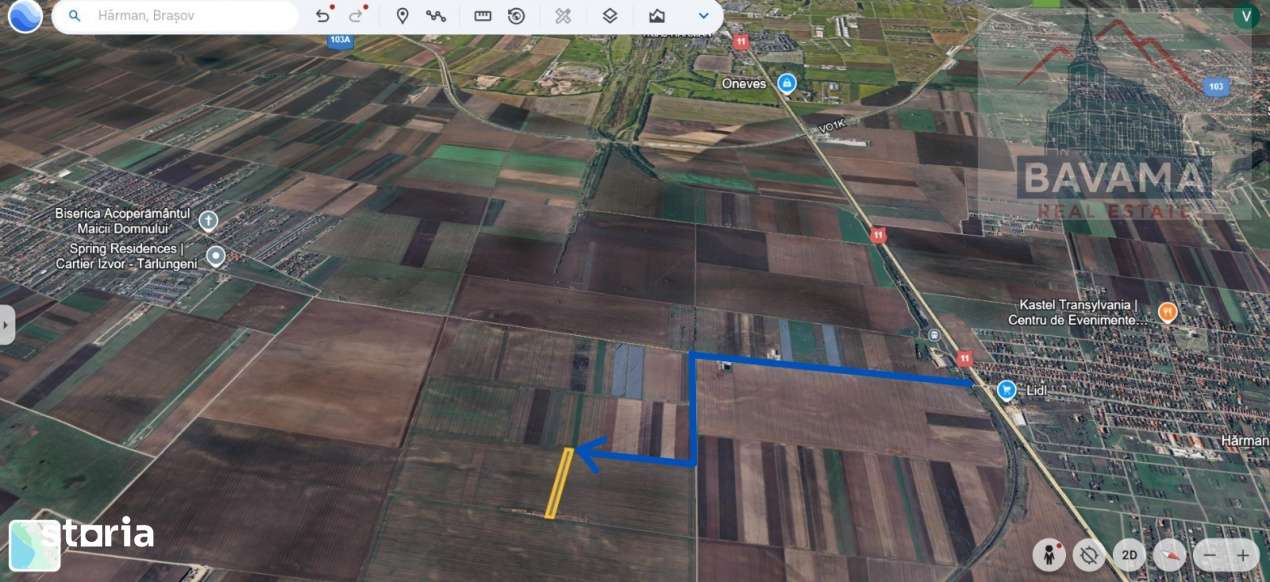Viewport: 1270px width, 582px height.
Task: Activate Street View pegman
Action: tap(1048, 554)
